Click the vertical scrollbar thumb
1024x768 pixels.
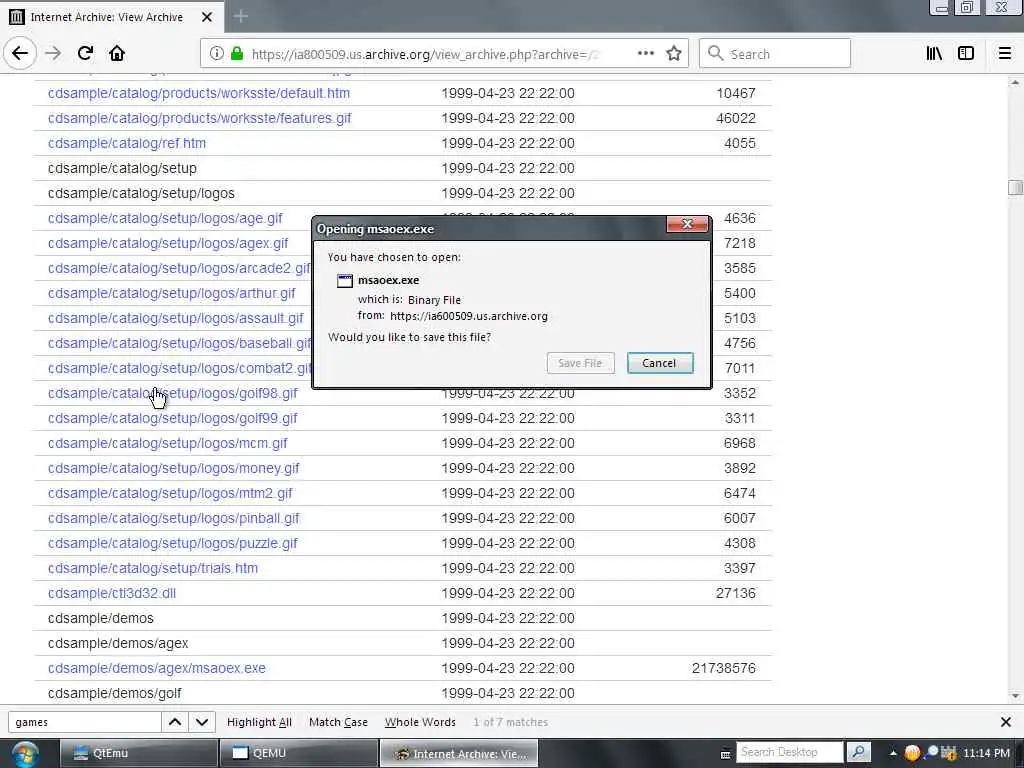[1015, 187]
